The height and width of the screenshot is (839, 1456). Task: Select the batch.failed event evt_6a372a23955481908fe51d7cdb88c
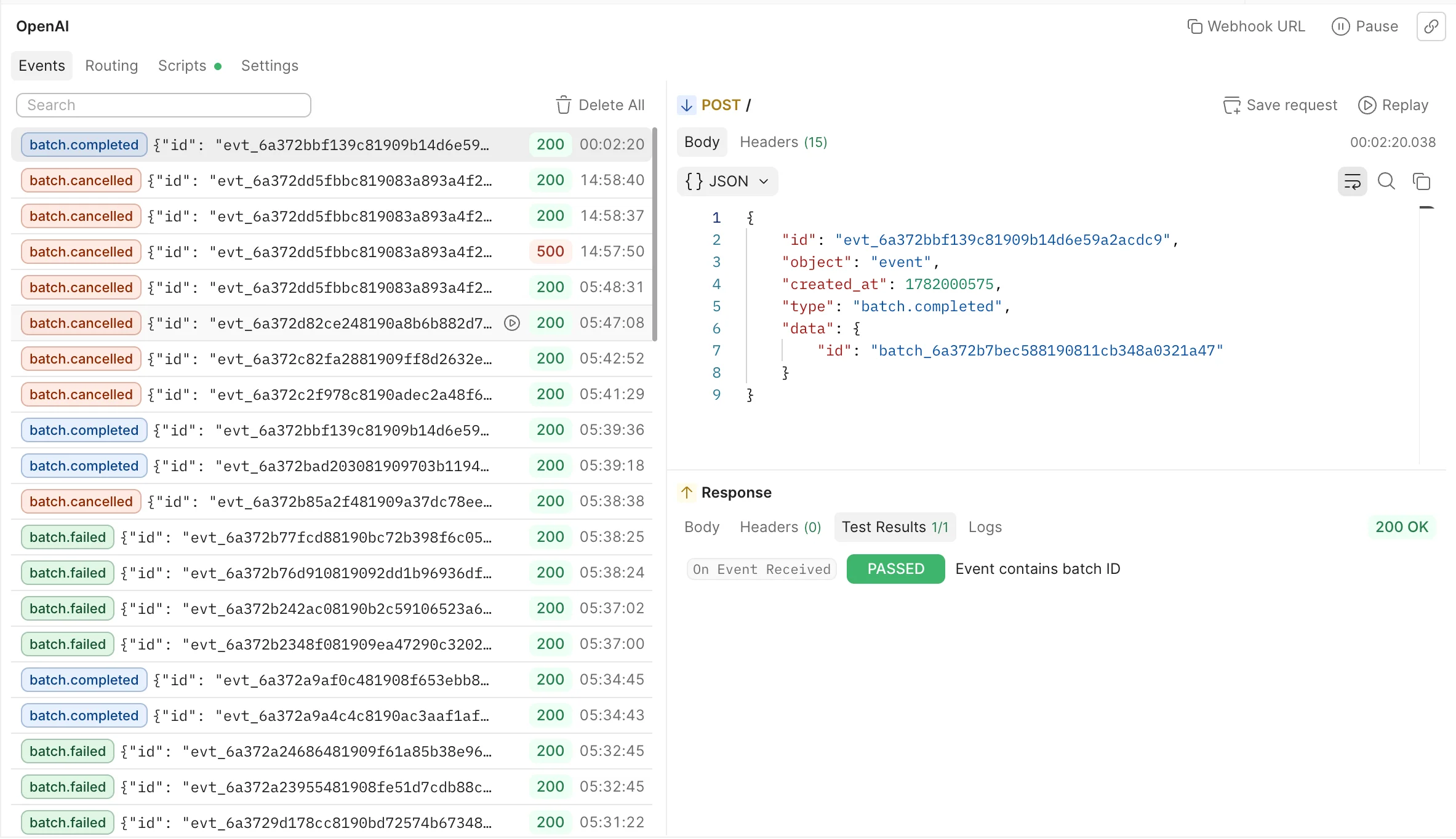[x=332, y=787]
